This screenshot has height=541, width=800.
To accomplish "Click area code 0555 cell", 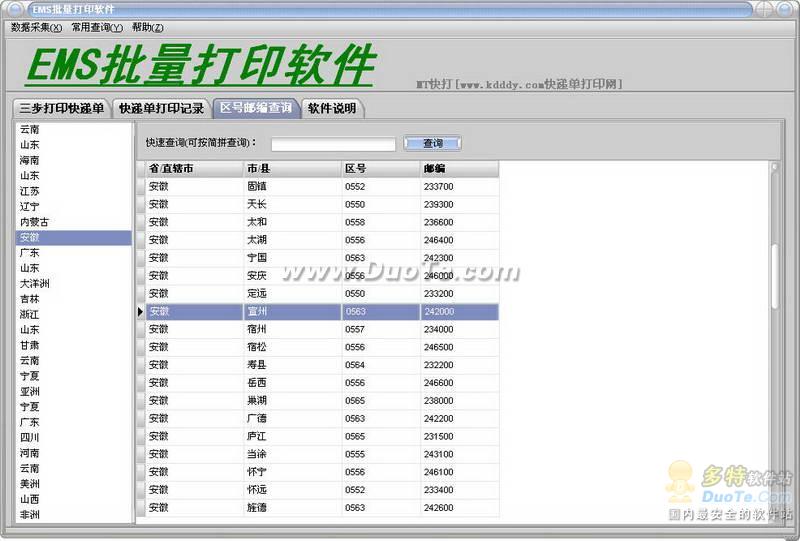I will point(381,454).
